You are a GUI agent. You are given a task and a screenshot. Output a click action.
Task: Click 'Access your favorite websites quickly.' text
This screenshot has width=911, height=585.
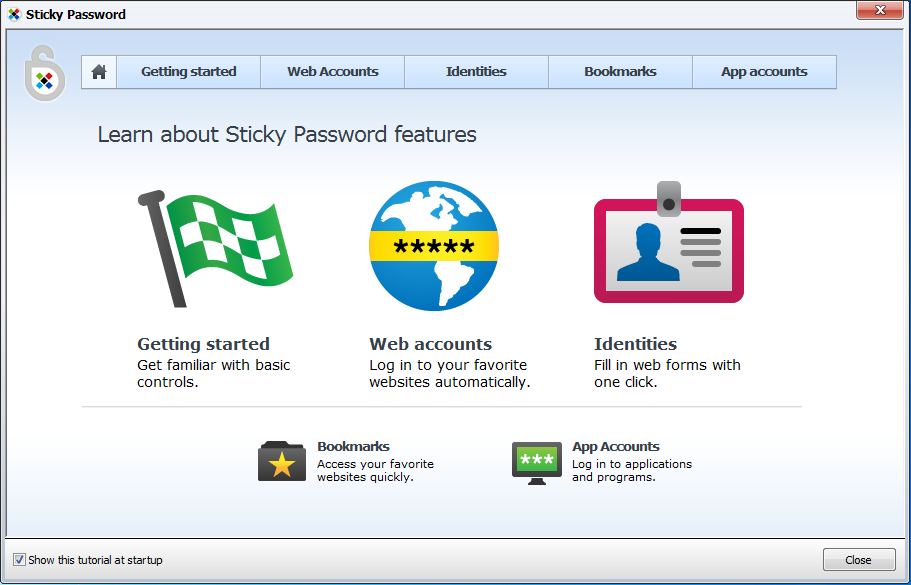coord(375,471)
